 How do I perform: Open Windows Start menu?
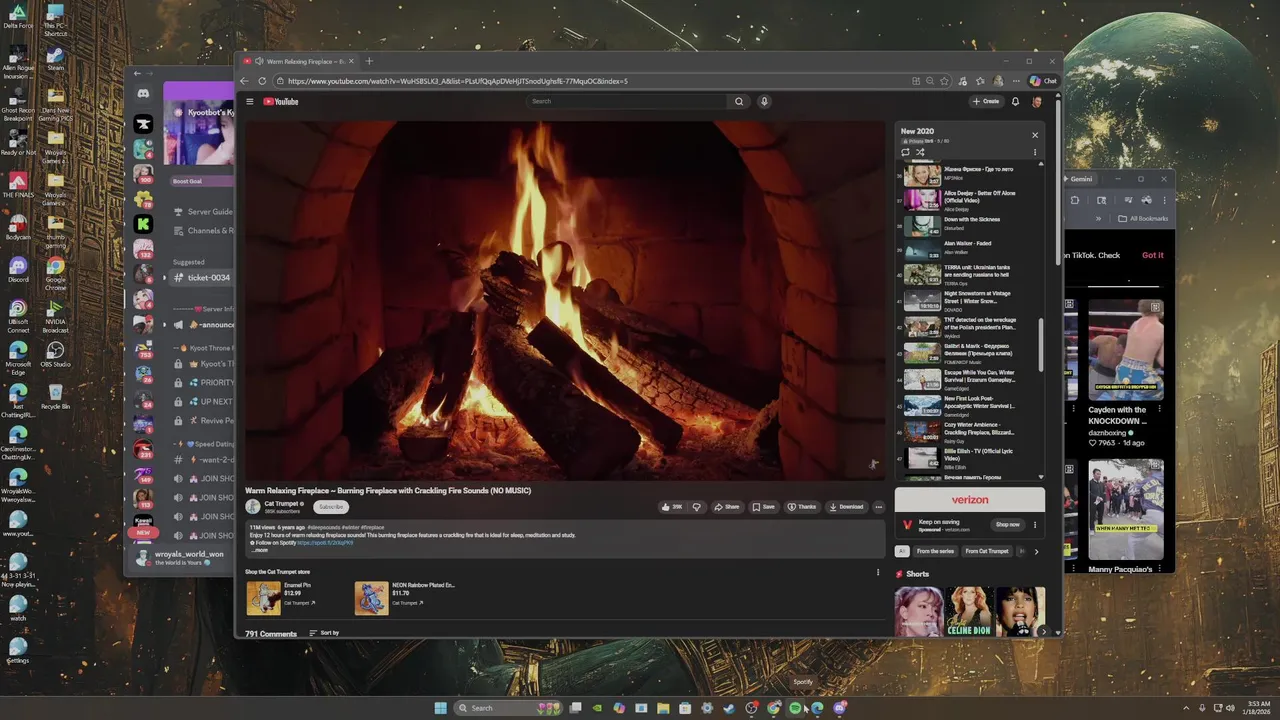440,708
